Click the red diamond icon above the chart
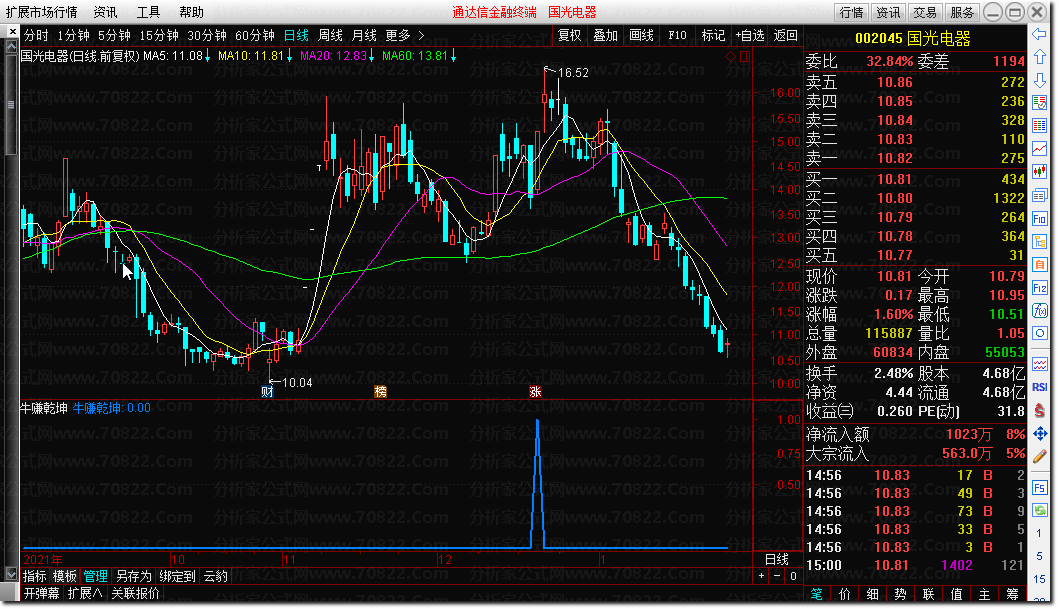The height and width of the screenshot is (609, 1059). pos(730,57)
